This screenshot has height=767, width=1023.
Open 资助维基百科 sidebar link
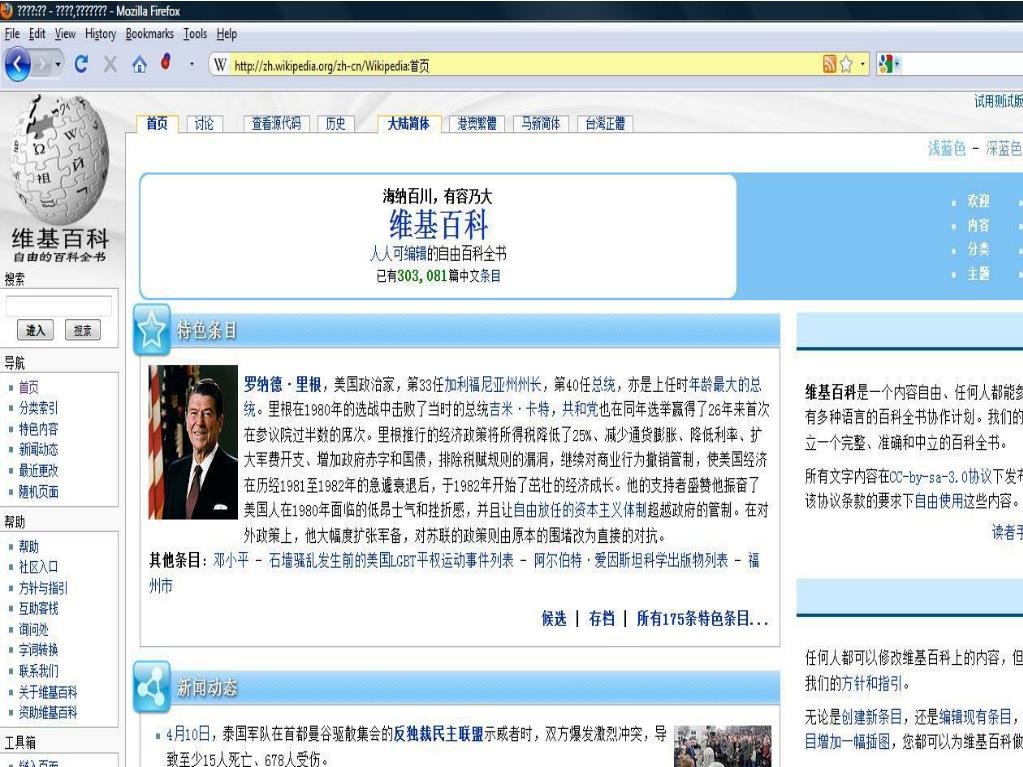(x=48, y=712)
